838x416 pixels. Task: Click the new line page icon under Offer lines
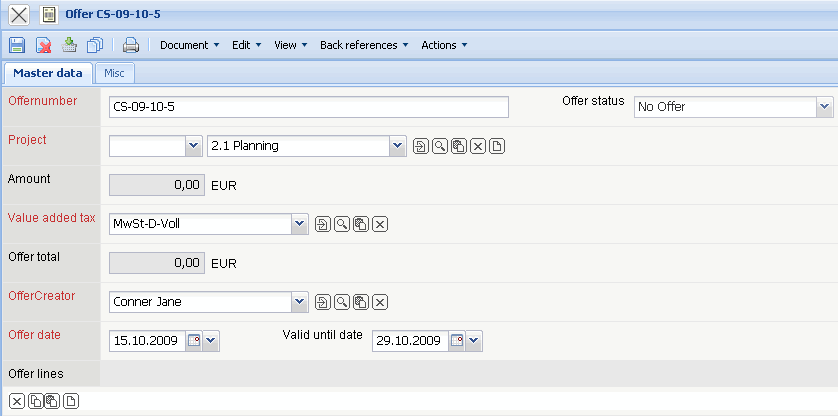(x=71, y=402)
